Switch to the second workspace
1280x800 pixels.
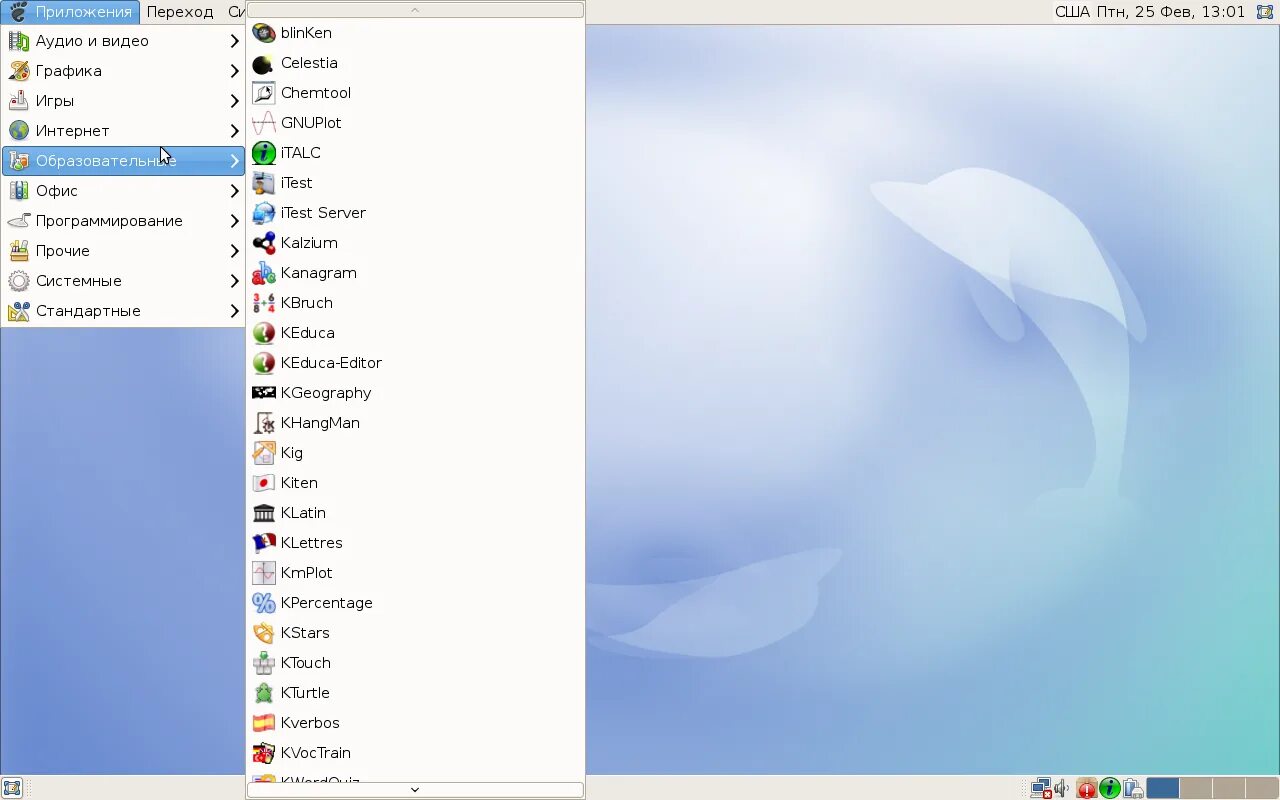tap(1196, 788)
